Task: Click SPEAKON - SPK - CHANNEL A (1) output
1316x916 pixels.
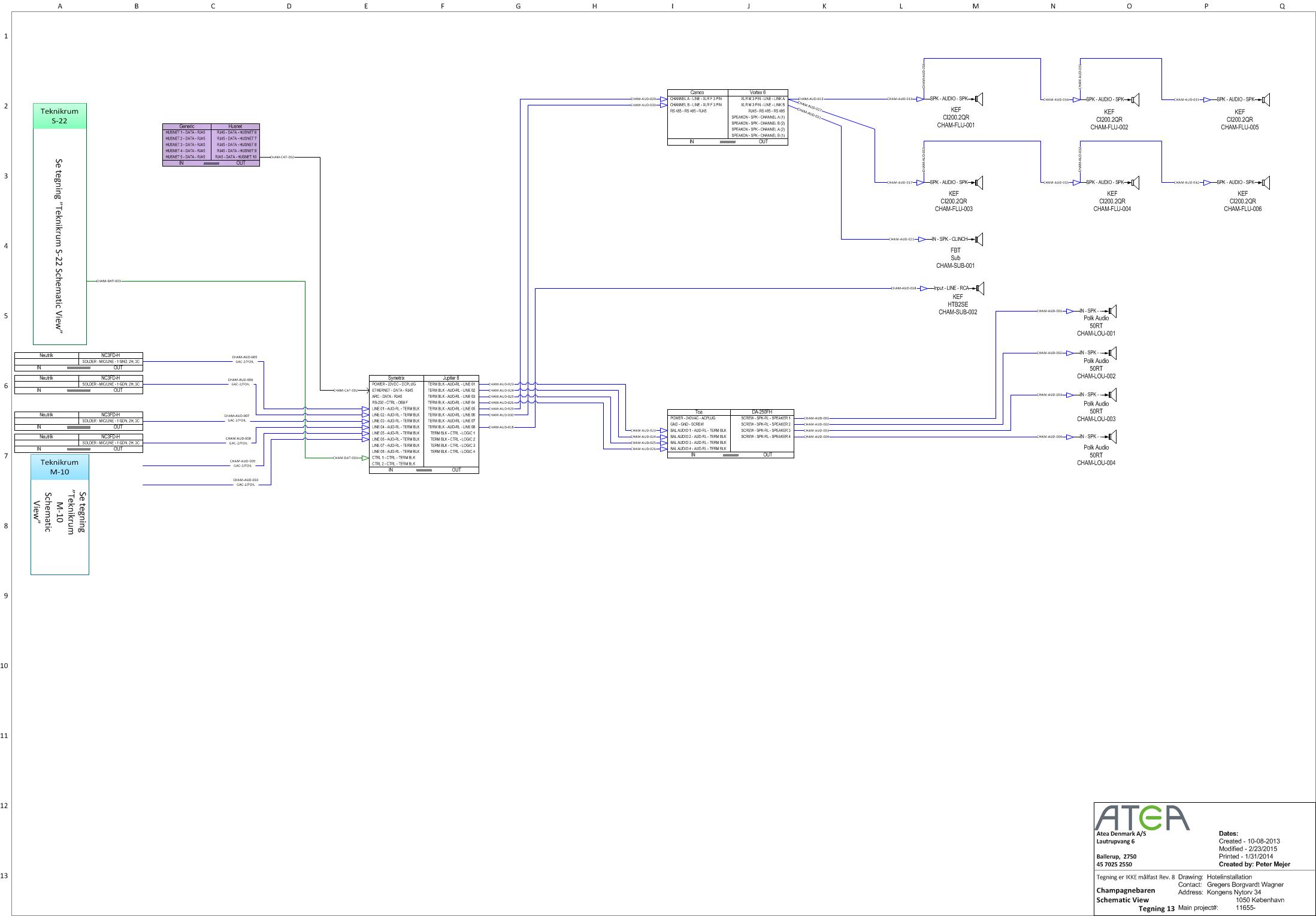Action: pyautogui.click(x=758, y=117)
